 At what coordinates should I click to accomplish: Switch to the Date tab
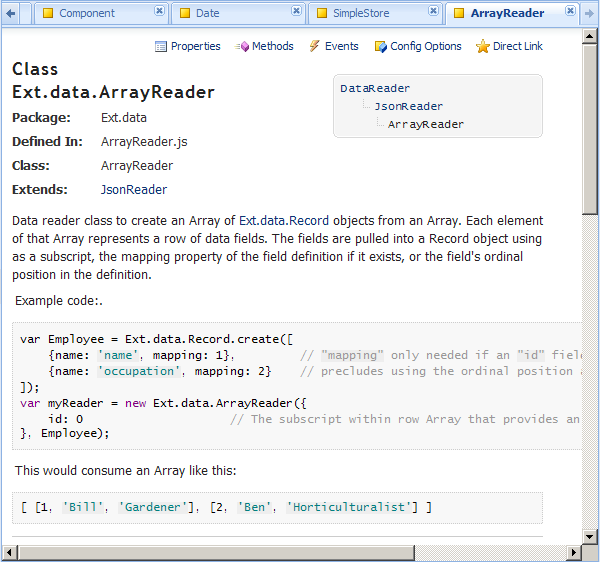click(x=207, y=13)
